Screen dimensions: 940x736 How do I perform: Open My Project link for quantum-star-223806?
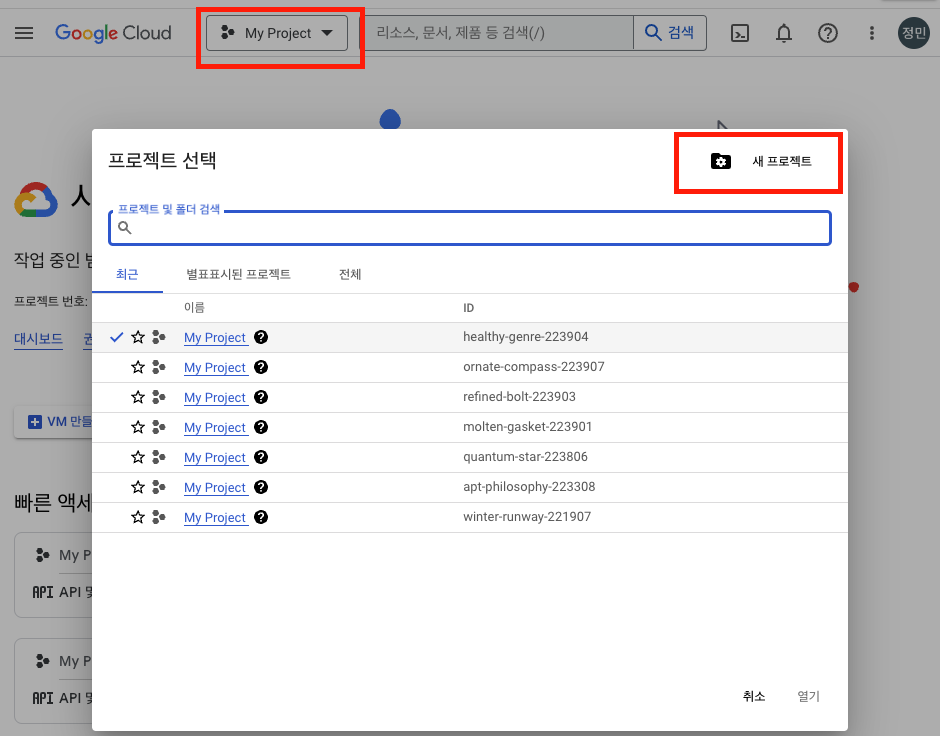pos(215,457)
